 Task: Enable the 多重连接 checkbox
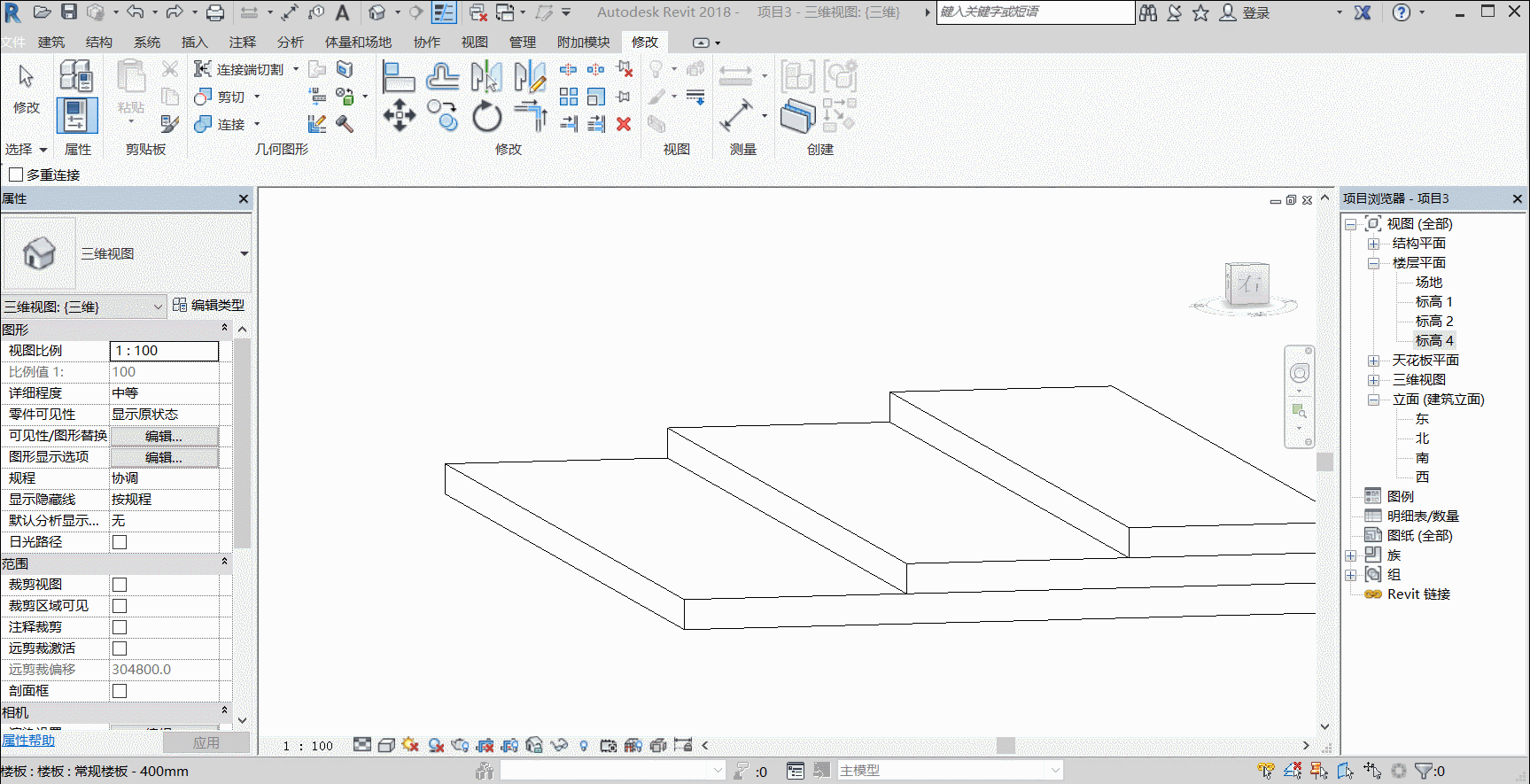pos(16,175)
